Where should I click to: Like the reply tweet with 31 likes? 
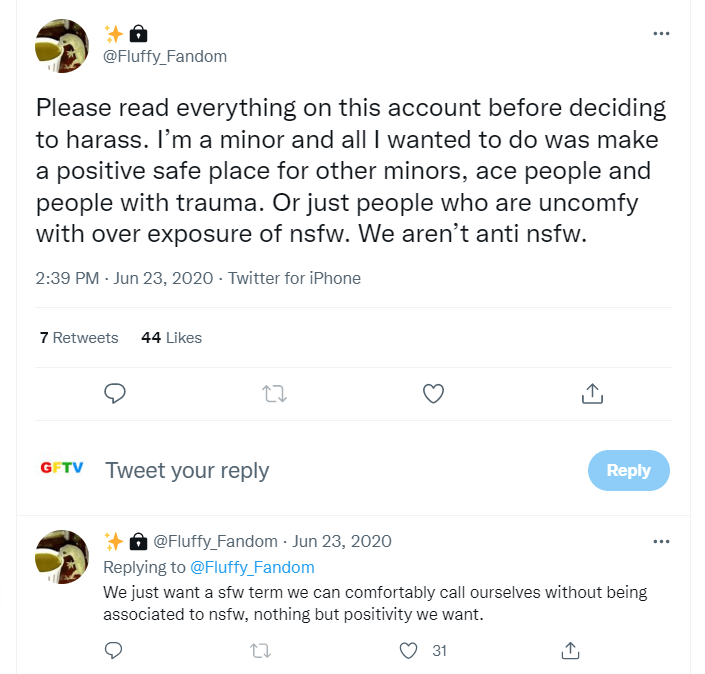tap(408, 651)
